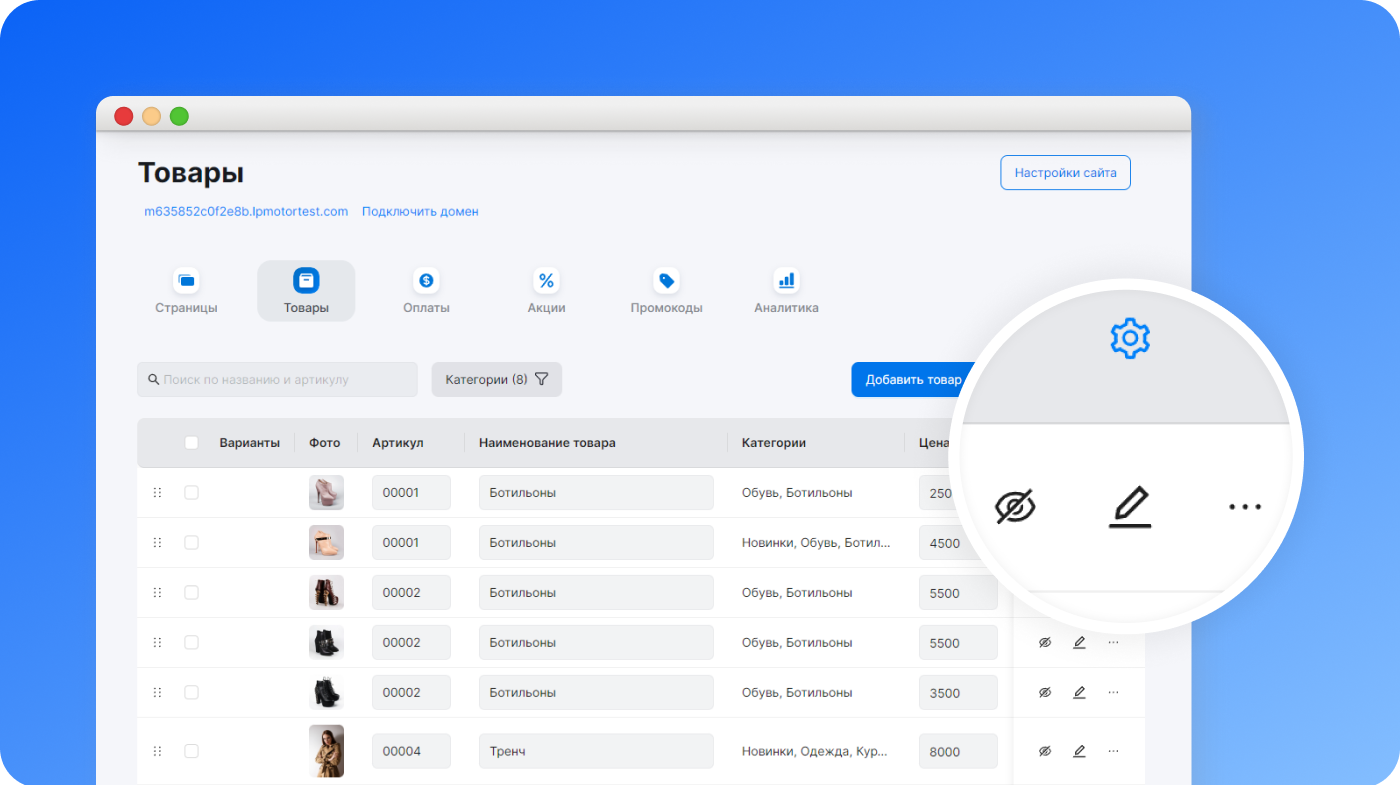The height and width of the screenshot is (785, 1400).
Task: Open more options for Тренч row
Action: tap(1113, 751)
